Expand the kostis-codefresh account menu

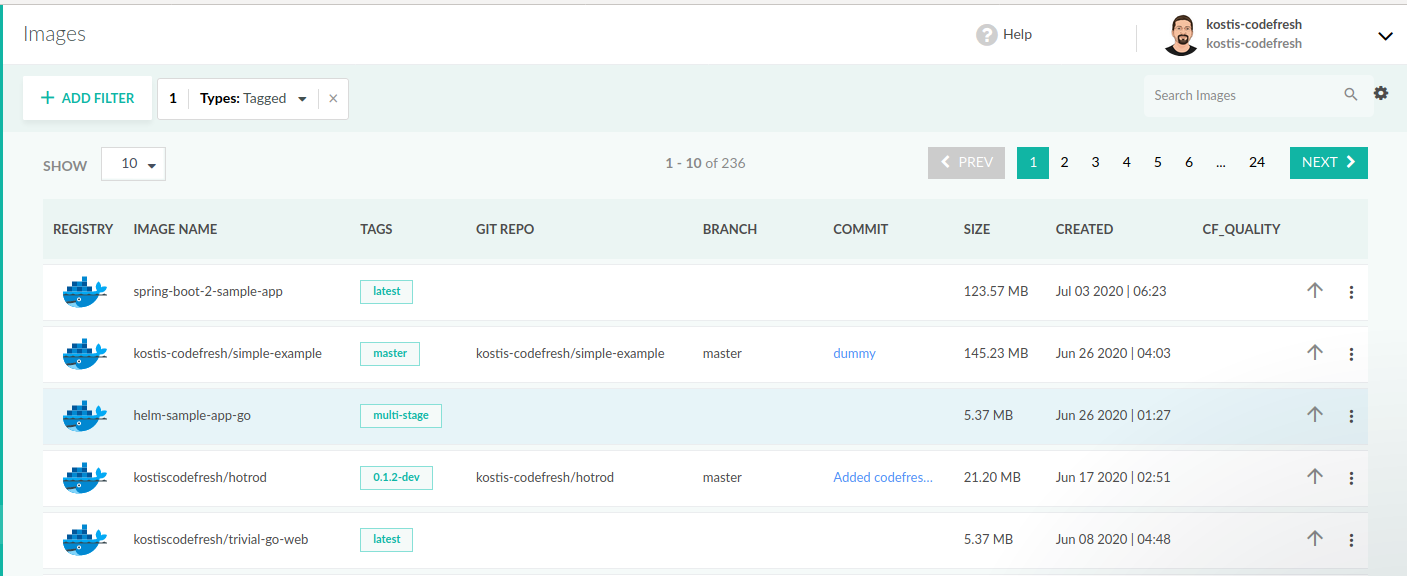pyautogui.click(x=1385, y=36)
